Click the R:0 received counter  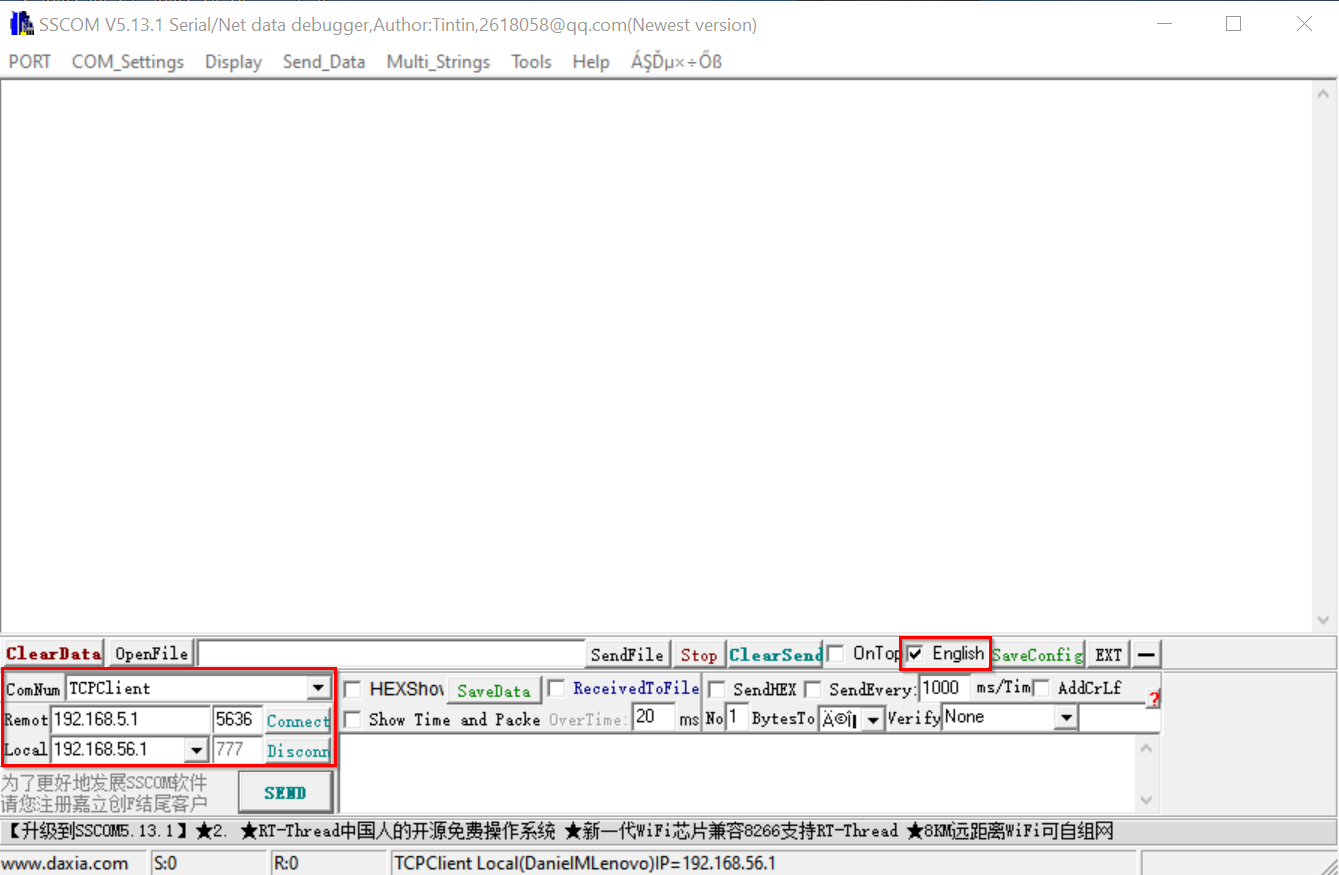(x=286, y=863)
